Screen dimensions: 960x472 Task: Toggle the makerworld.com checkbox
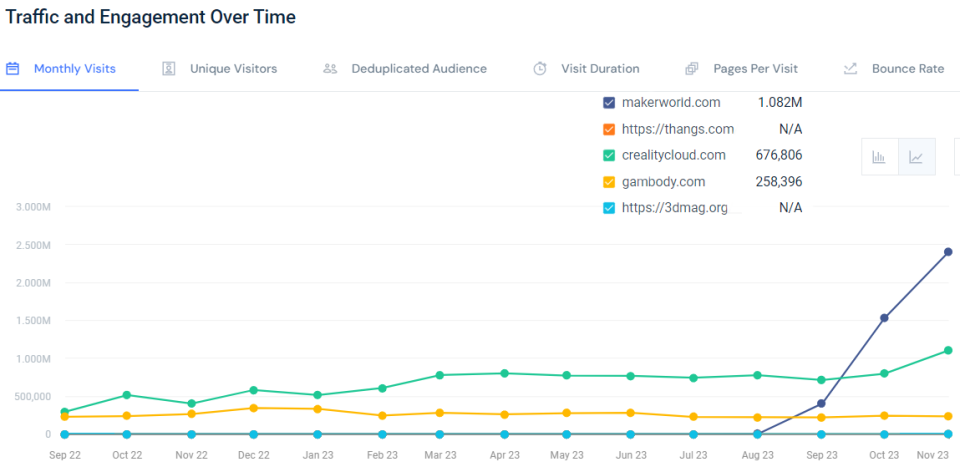609,103
